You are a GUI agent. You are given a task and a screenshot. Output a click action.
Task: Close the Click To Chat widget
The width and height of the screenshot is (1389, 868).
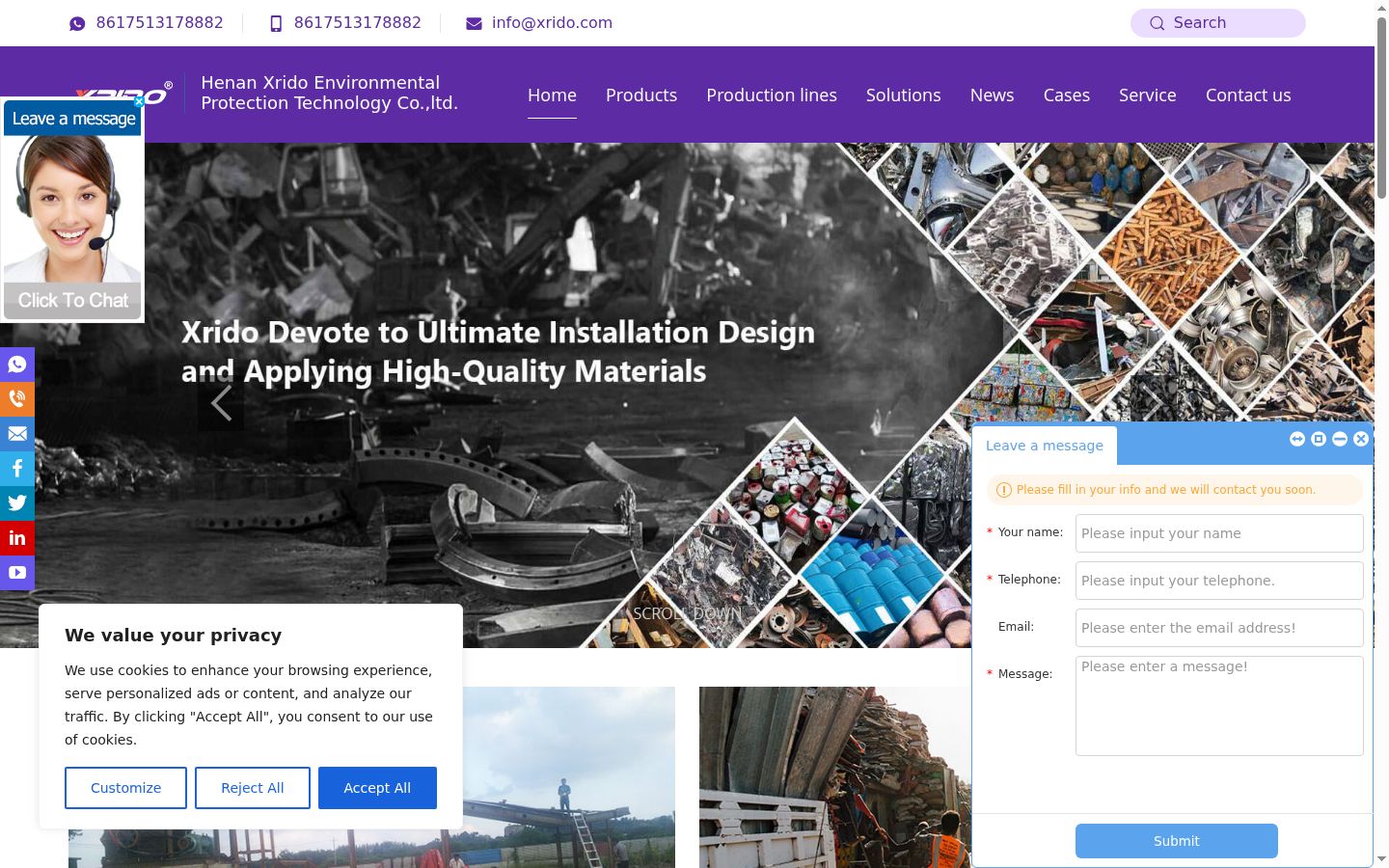139,101
